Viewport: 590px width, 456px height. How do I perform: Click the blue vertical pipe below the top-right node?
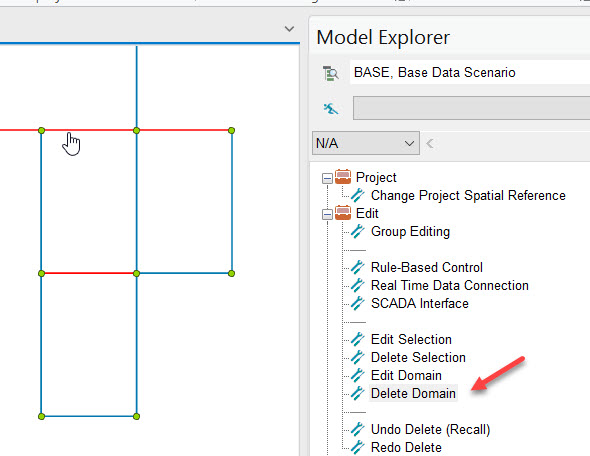[x=232, y=202]
